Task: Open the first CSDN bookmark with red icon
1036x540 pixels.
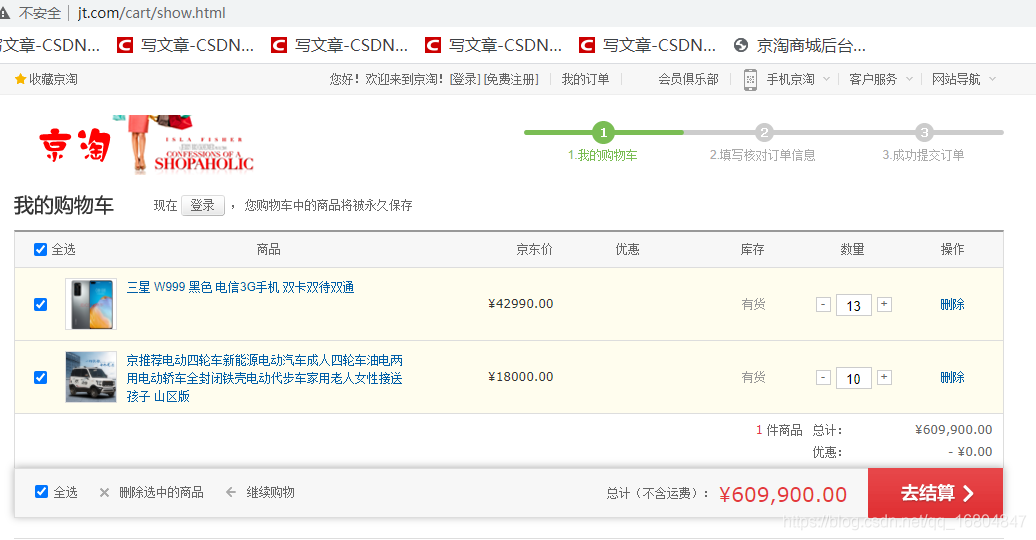Action: coord(125,45)
